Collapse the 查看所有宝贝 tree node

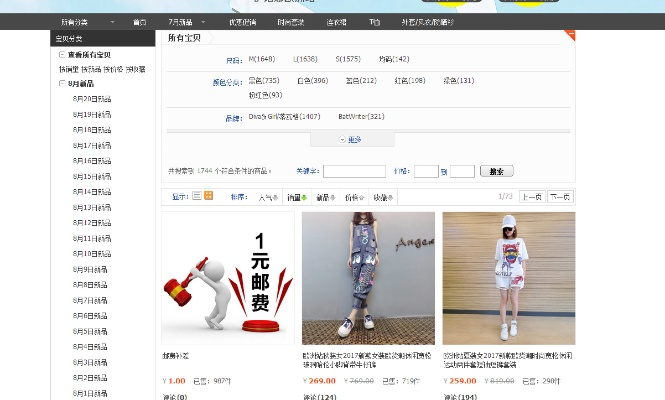[62, 55]
